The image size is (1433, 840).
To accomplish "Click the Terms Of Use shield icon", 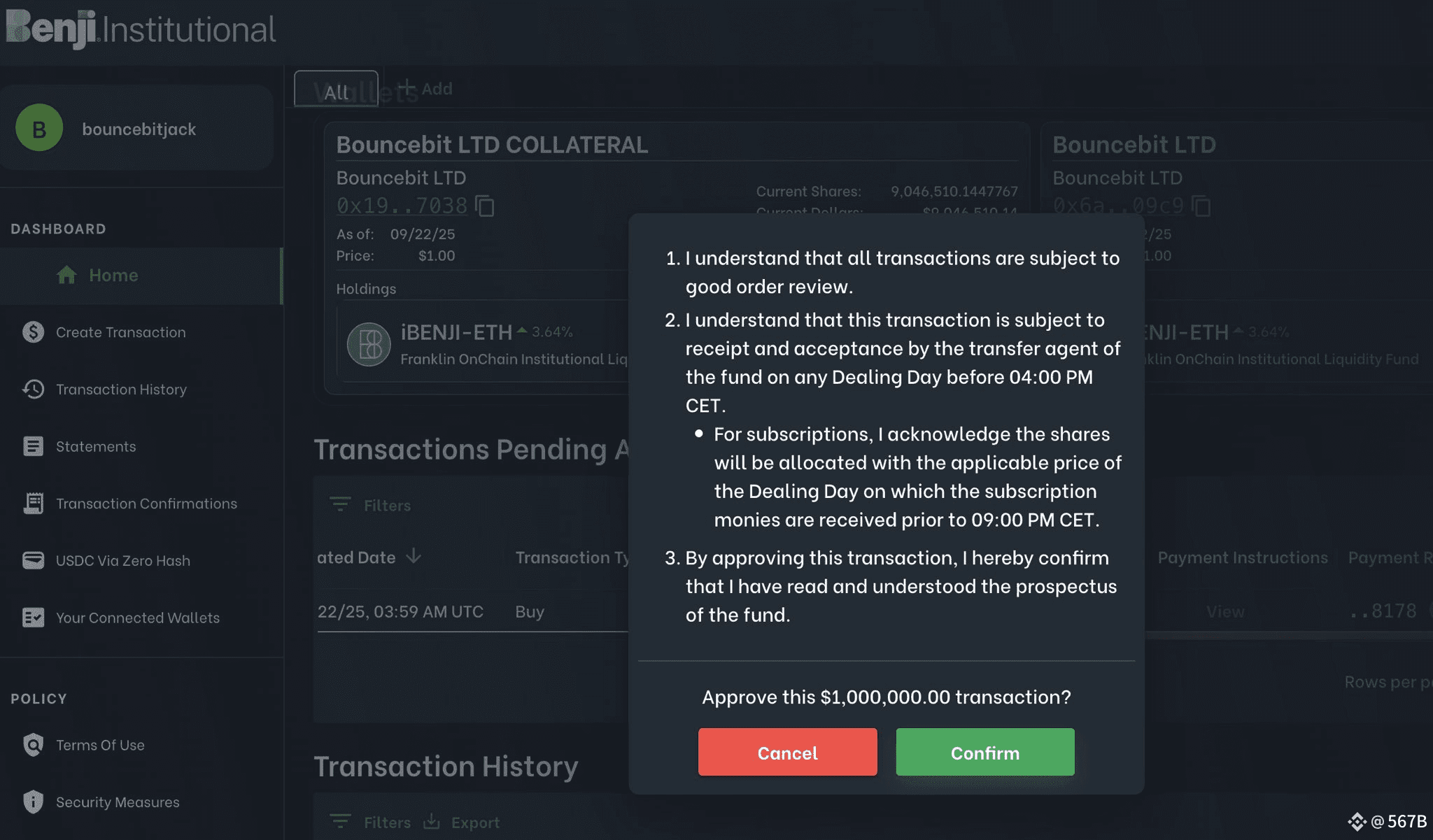I will pyautogui.click(x=33, y=745).
